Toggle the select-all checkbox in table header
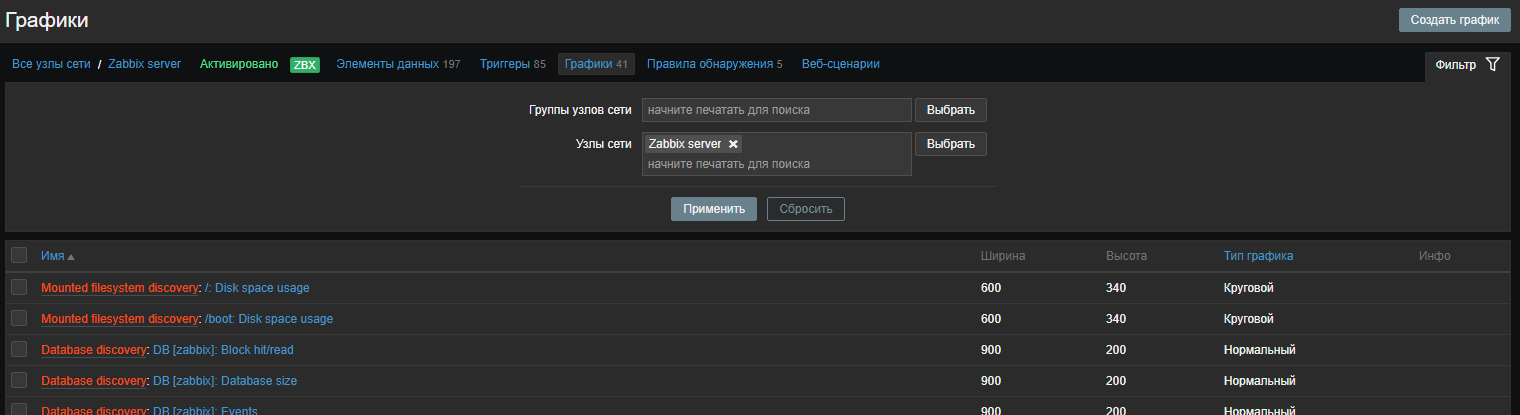1520x415 pixels. point(19,256)
